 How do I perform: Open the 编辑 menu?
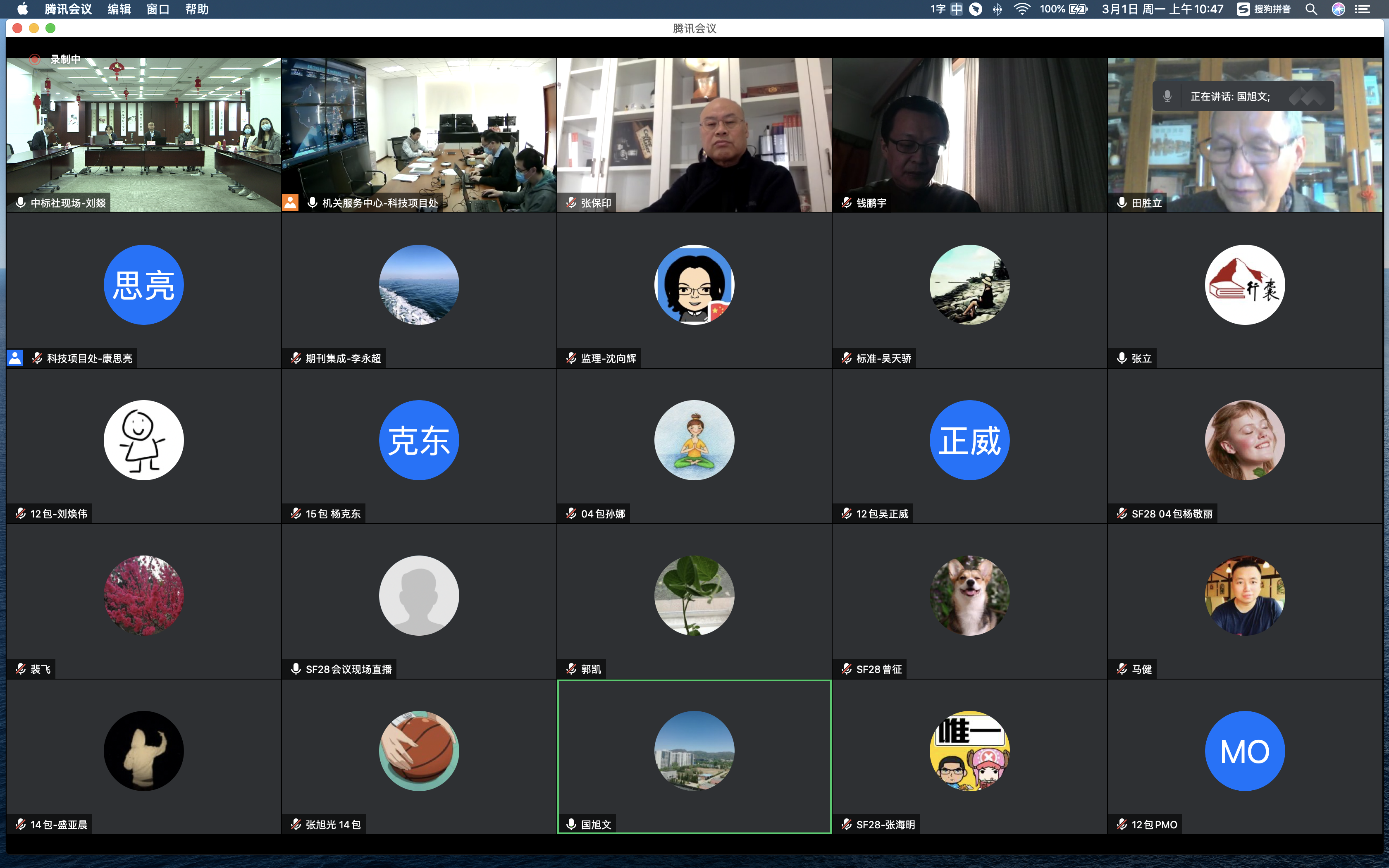pos(119,9)
